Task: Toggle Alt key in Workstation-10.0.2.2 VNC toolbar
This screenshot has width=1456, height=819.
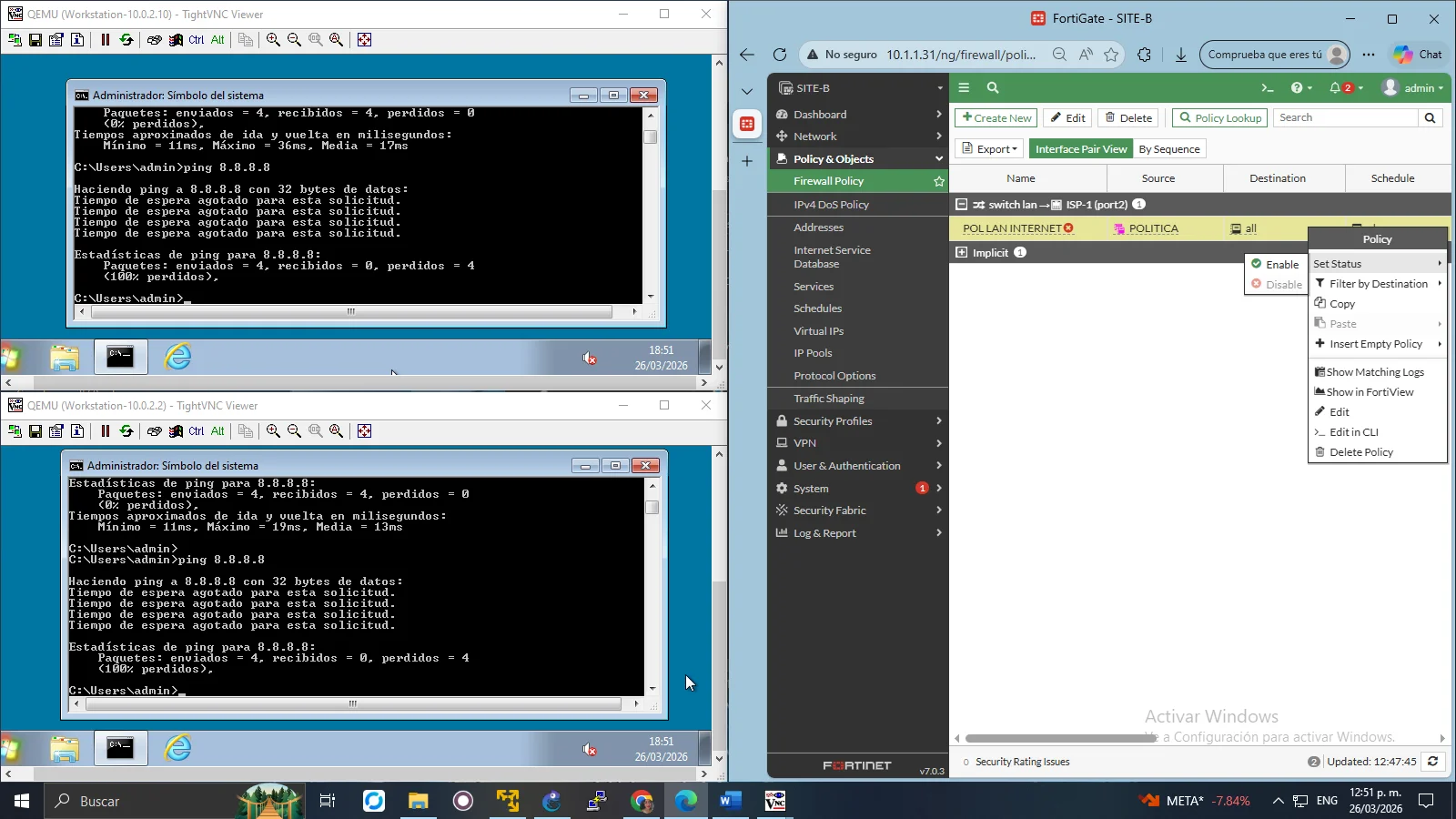Action: (217, 431)
